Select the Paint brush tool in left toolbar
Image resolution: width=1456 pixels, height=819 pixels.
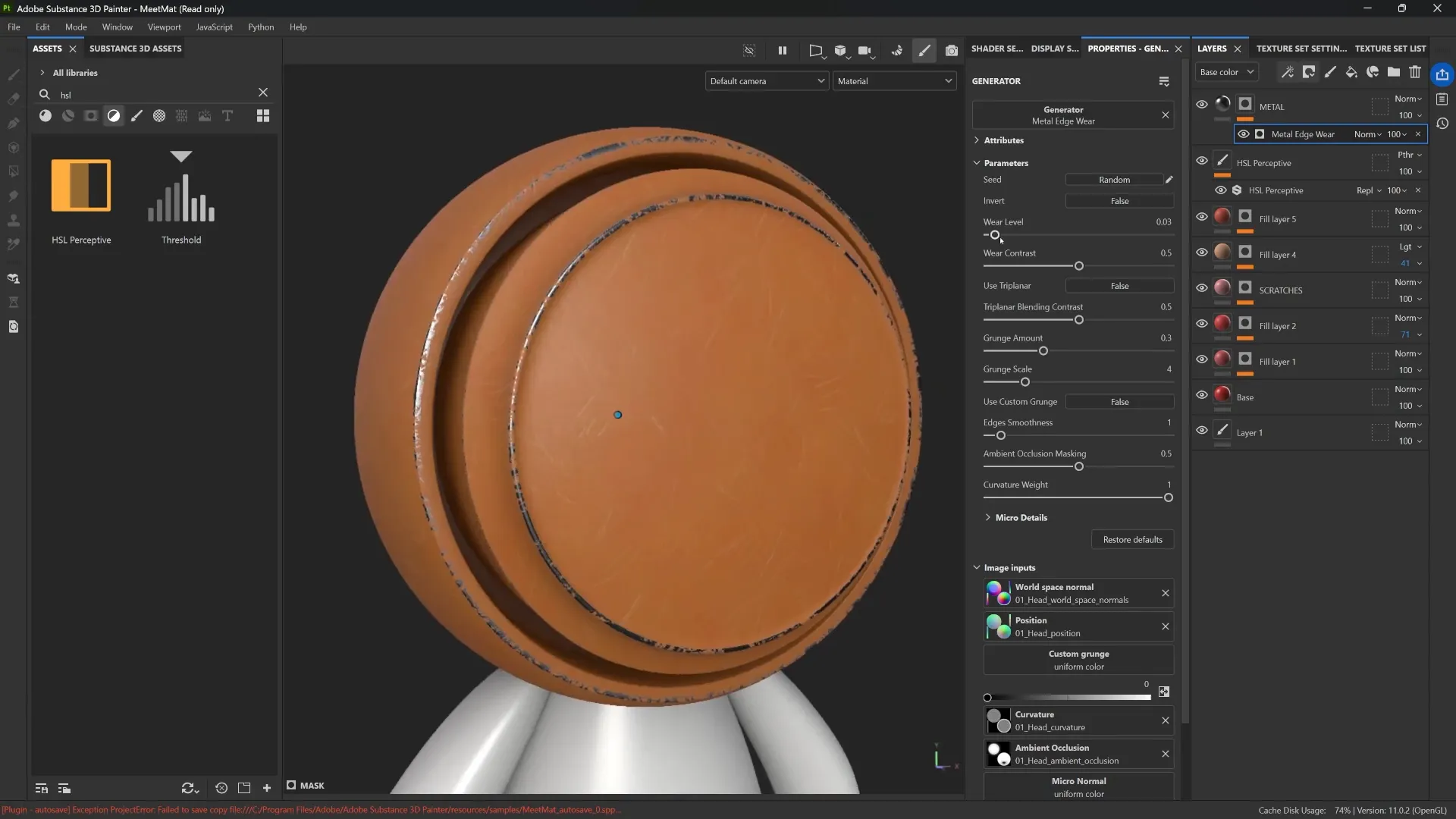coord(14,74)
